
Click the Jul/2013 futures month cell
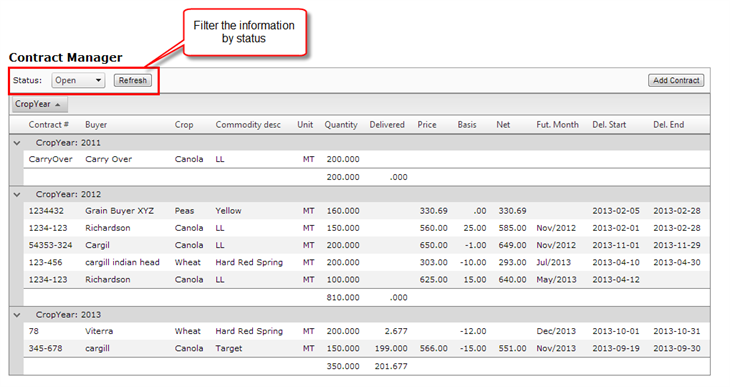[x=554, y=263]
